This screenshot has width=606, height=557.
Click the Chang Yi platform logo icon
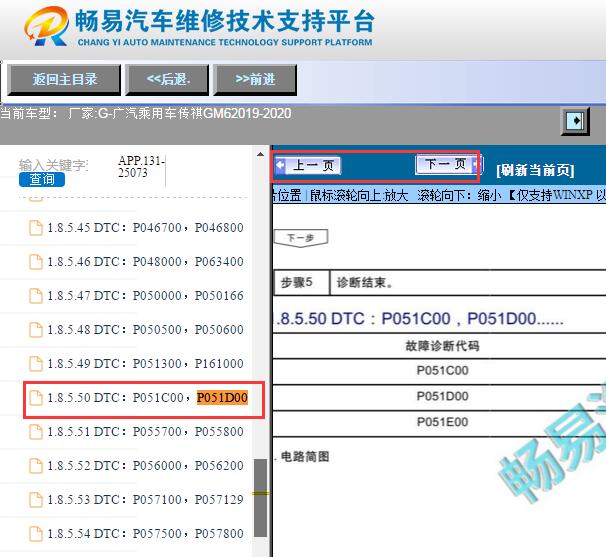(47, 27)
